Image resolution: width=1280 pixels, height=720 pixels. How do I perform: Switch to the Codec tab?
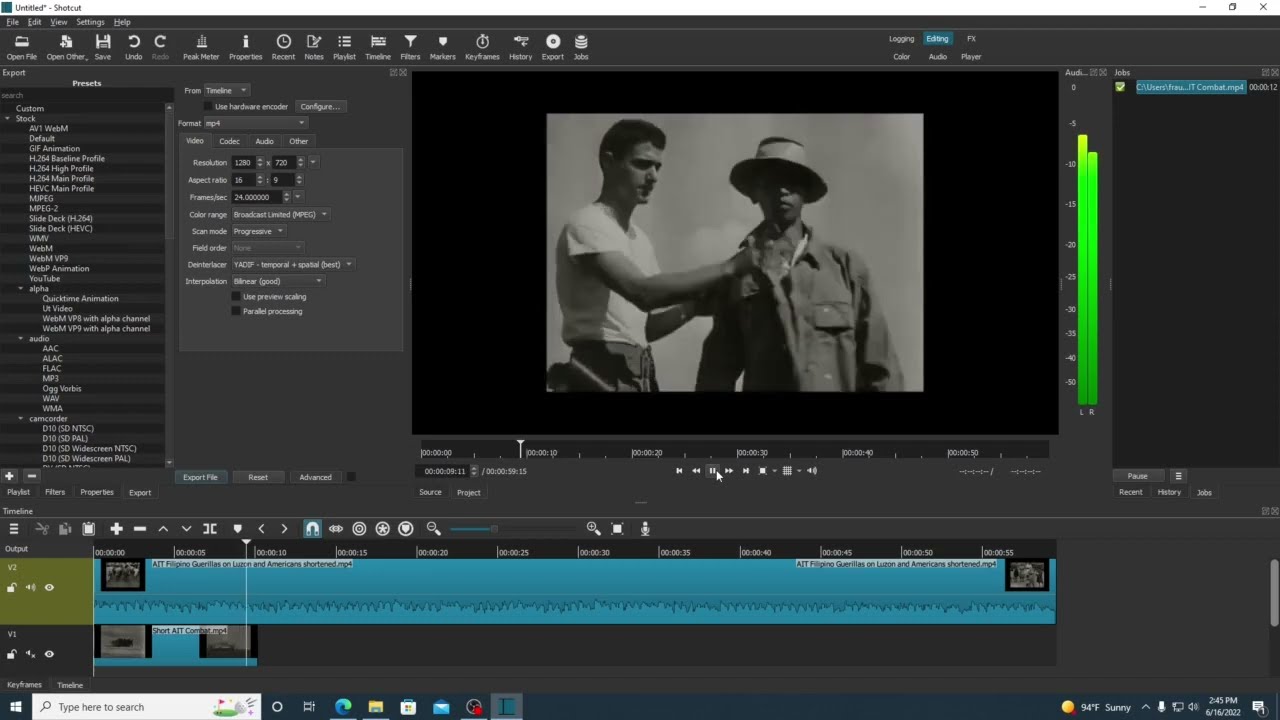point(229,141)
